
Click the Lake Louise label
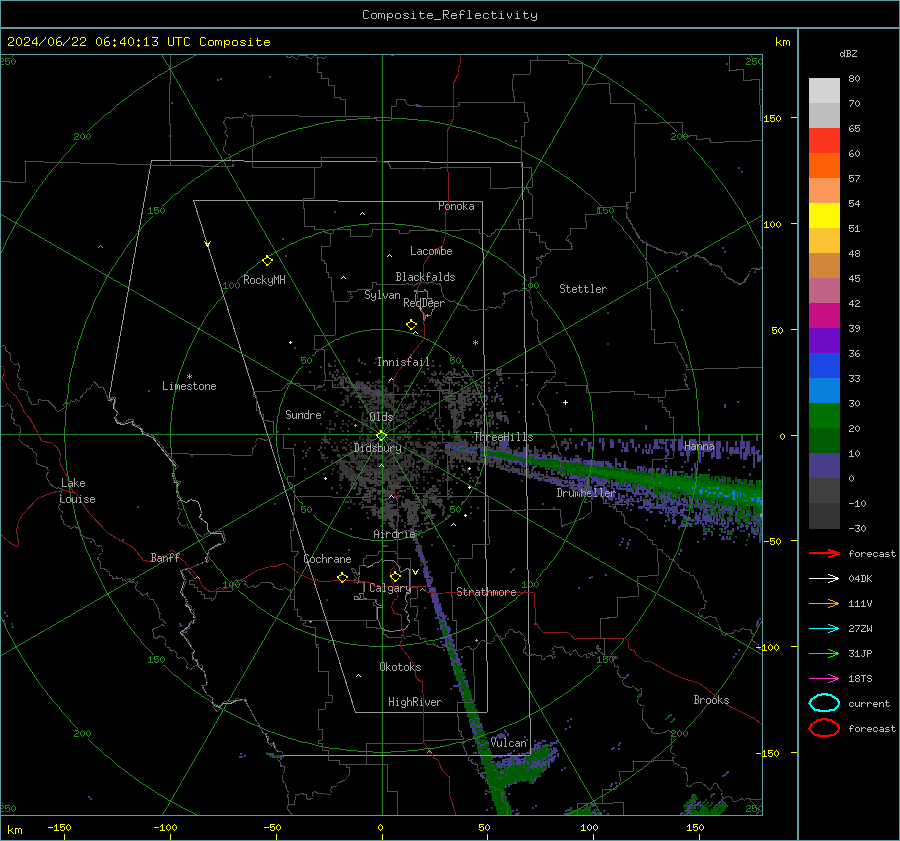[77, 491]
